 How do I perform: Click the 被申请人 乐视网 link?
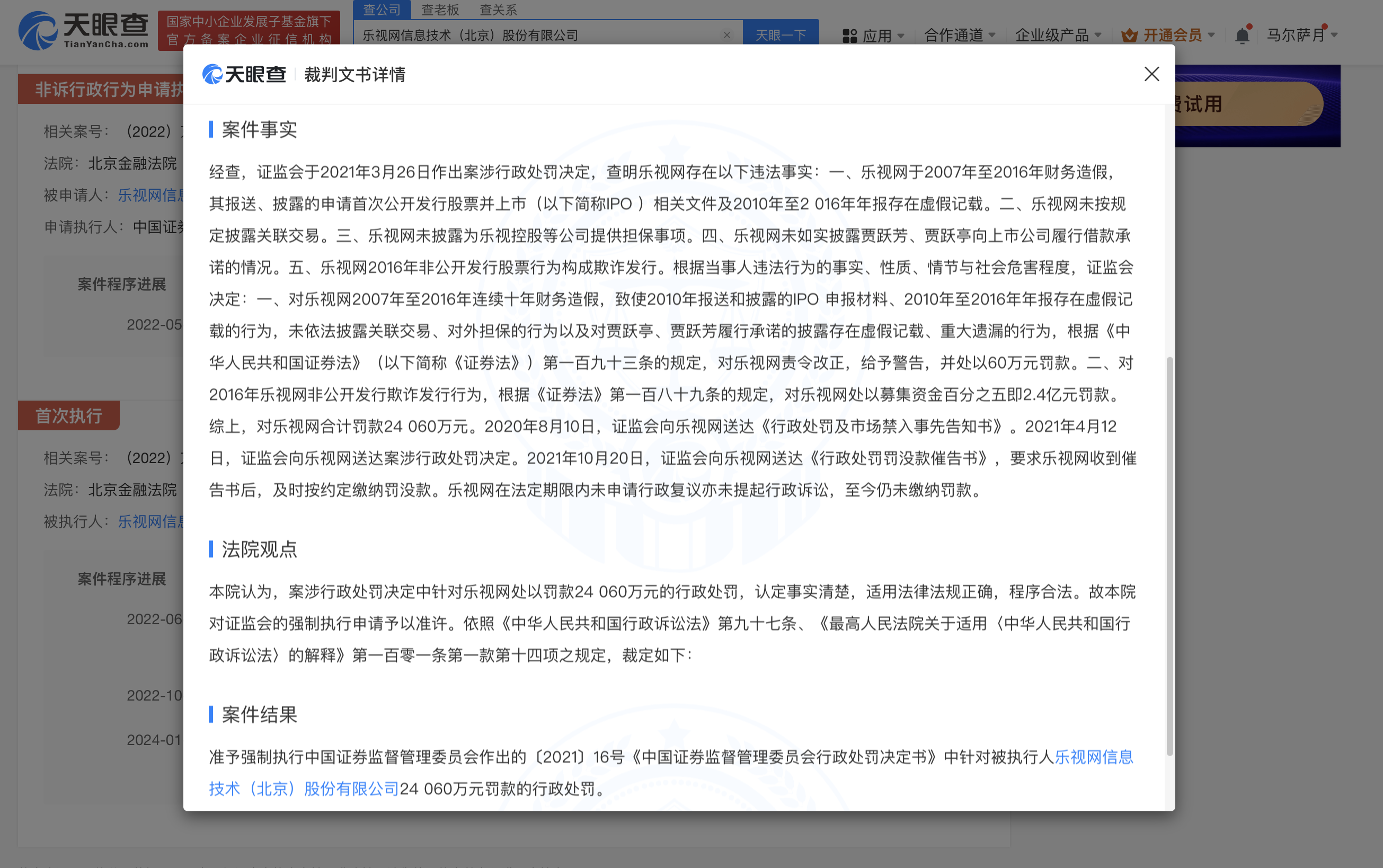click(150, 195)
